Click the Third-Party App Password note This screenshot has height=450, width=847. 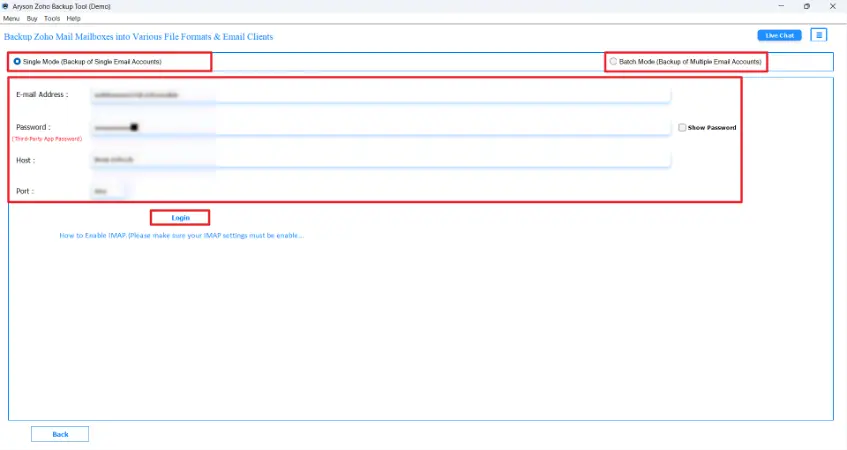tap(47, 139)
